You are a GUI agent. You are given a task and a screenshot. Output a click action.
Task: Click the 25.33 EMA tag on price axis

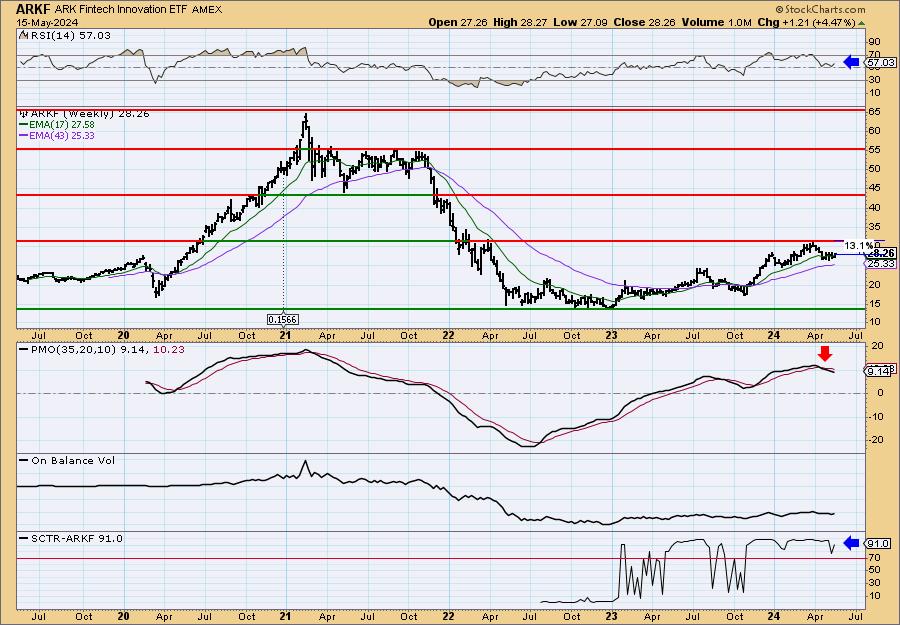click(882, 263)
